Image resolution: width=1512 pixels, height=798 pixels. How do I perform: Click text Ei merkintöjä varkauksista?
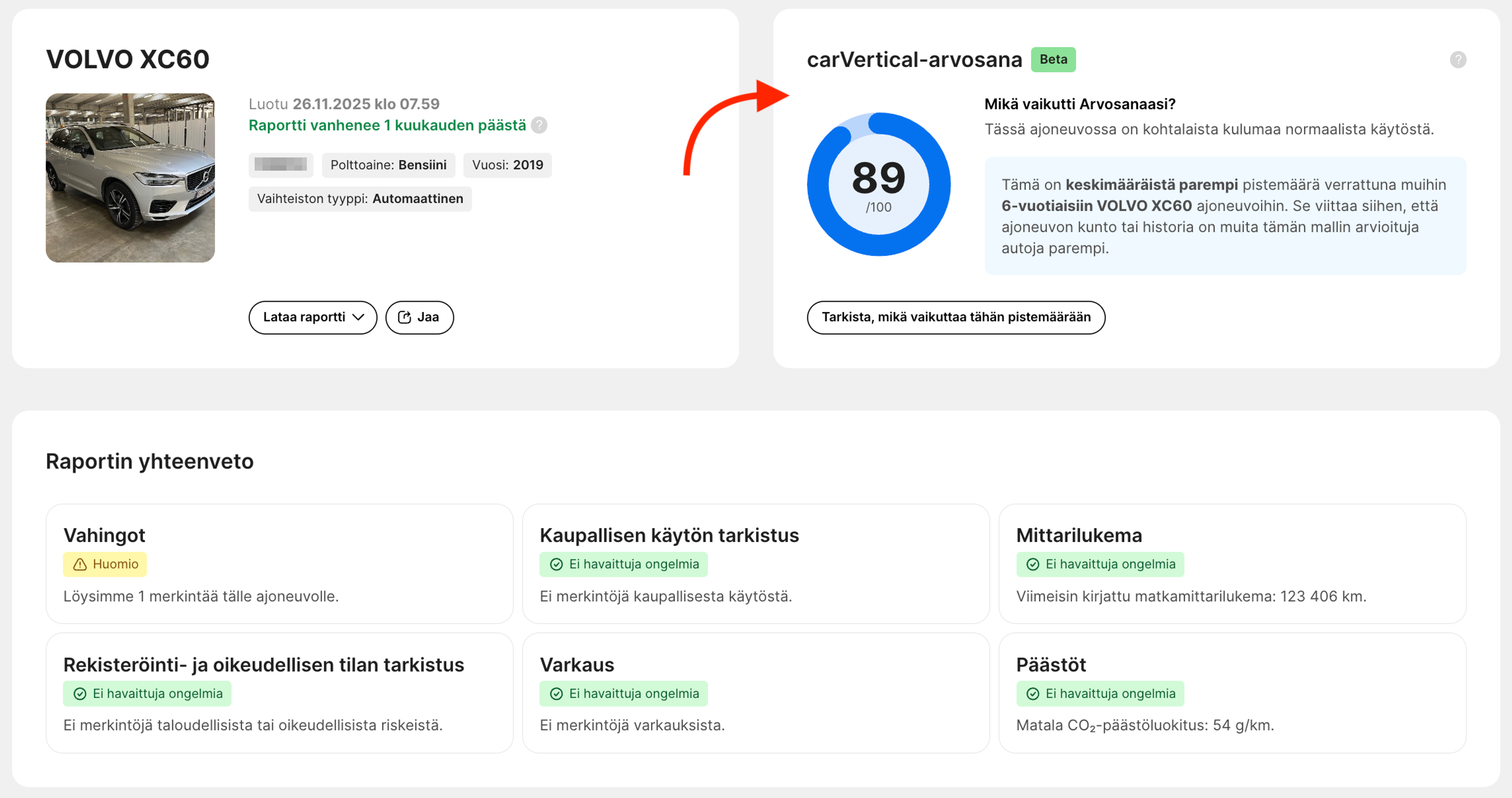(632, 726)
